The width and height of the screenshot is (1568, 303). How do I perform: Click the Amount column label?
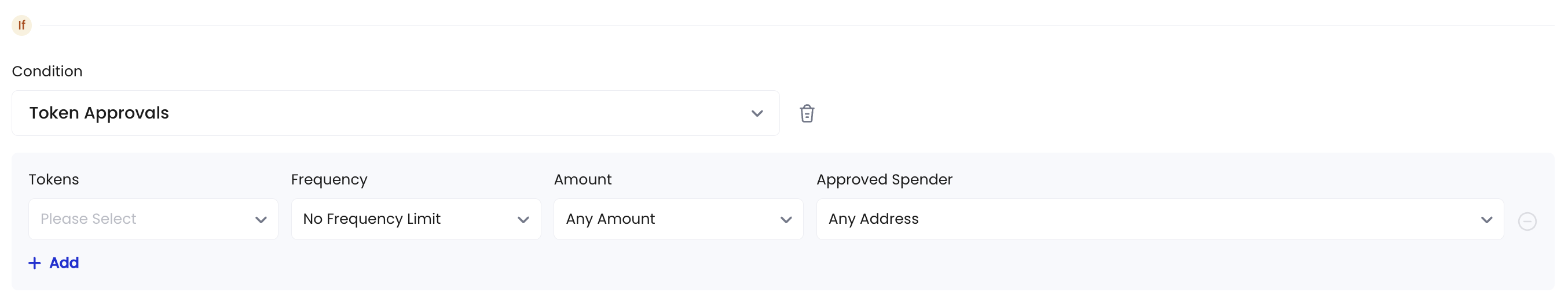[x=582, y=179]
